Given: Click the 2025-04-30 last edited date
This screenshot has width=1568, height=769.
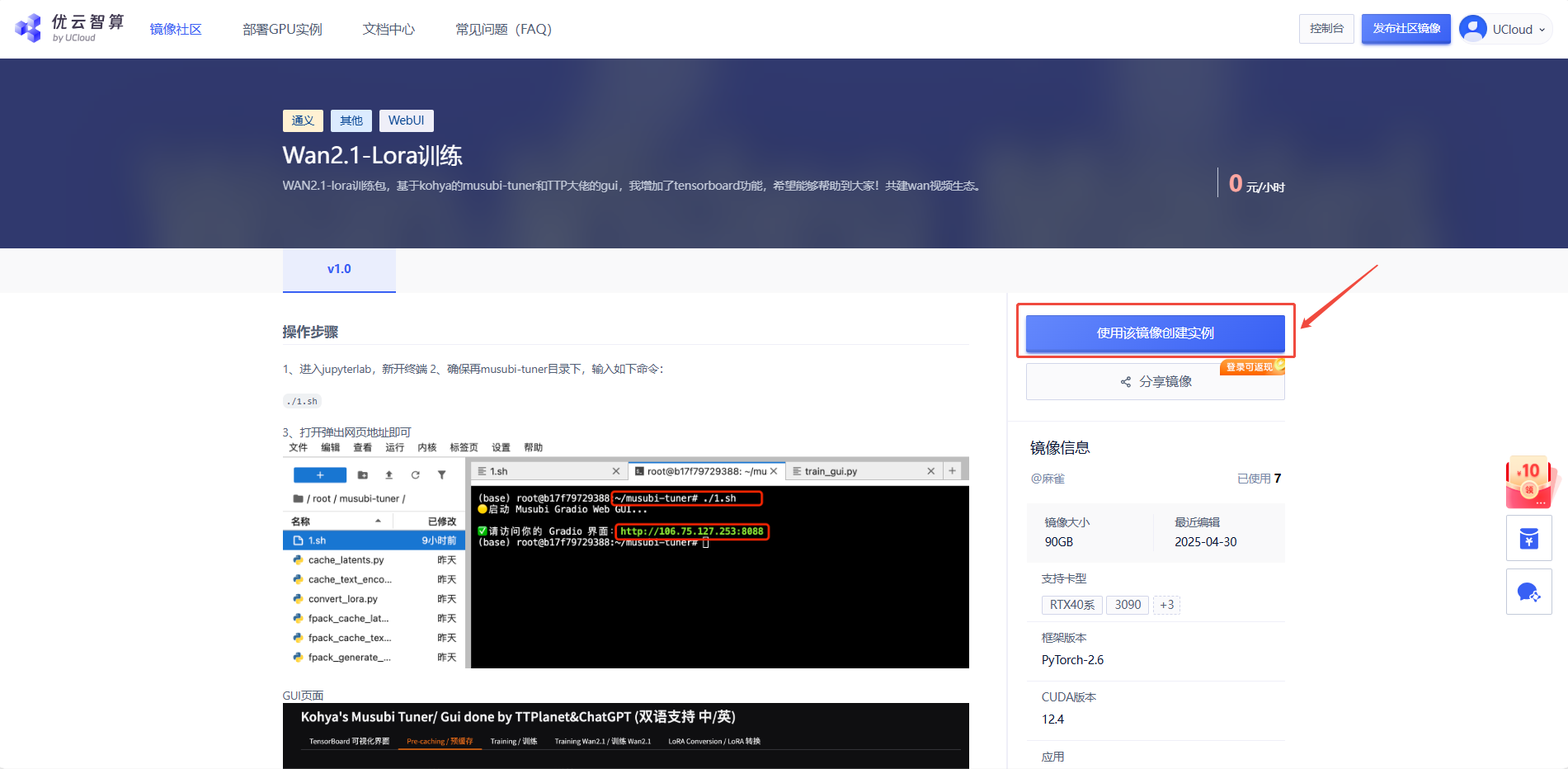Looking at the screenshot, I should click(1206, 542).
